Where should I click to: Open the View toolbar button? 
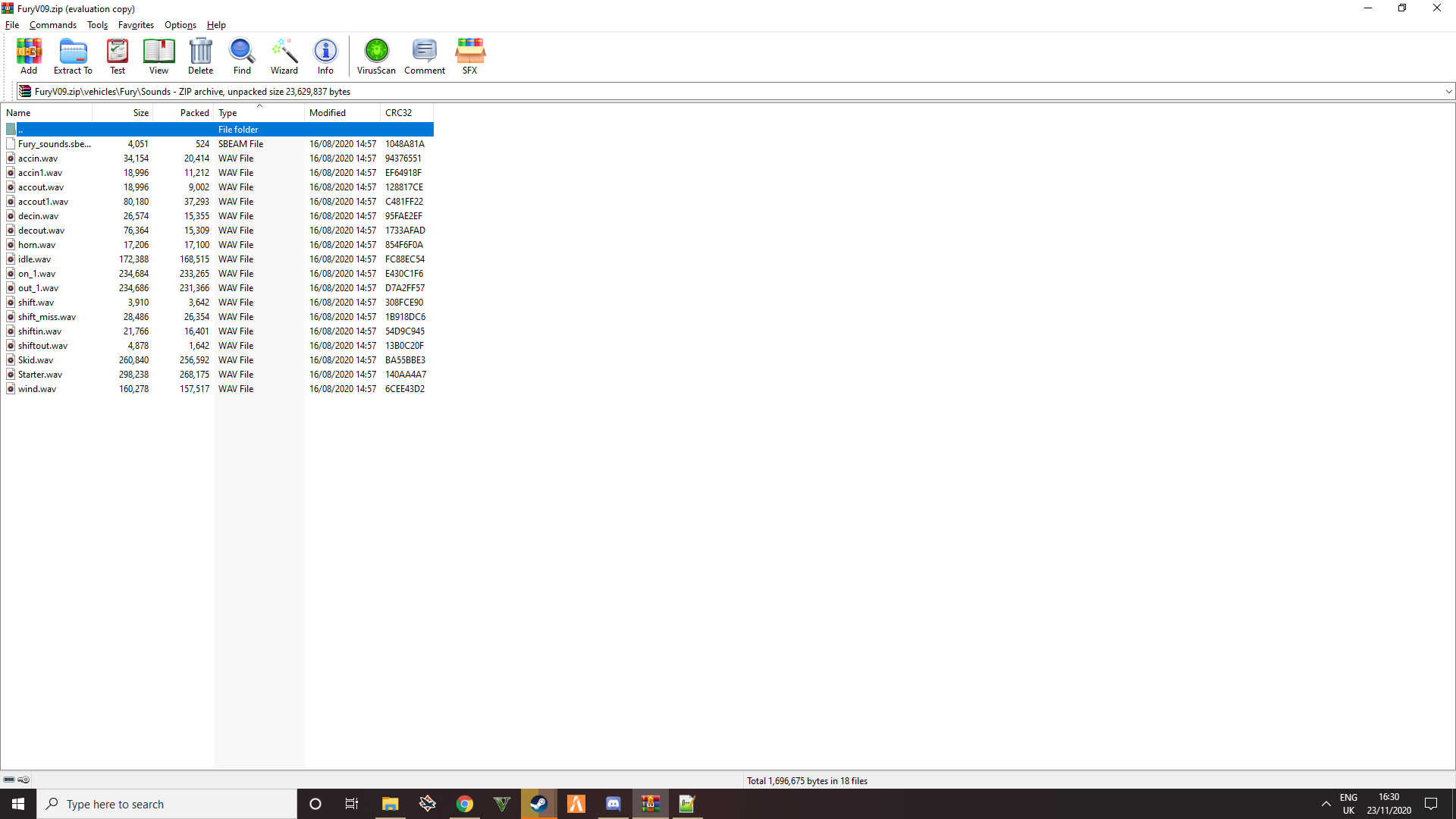click(158, 56)
